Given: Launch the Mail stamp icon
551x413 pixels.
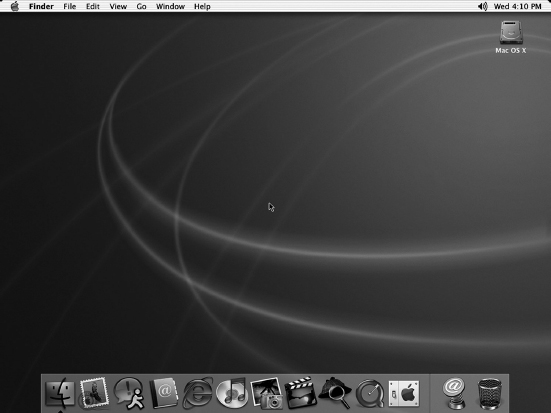Looking at the screenshot, I should pos(93,393).
